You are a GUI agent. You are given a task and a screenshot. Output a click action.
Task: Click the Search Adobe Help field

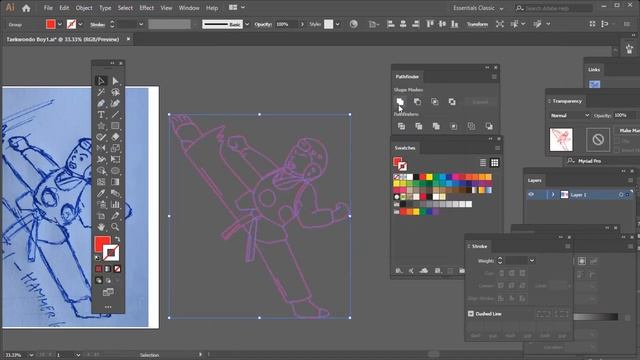[x=554, y=8]
